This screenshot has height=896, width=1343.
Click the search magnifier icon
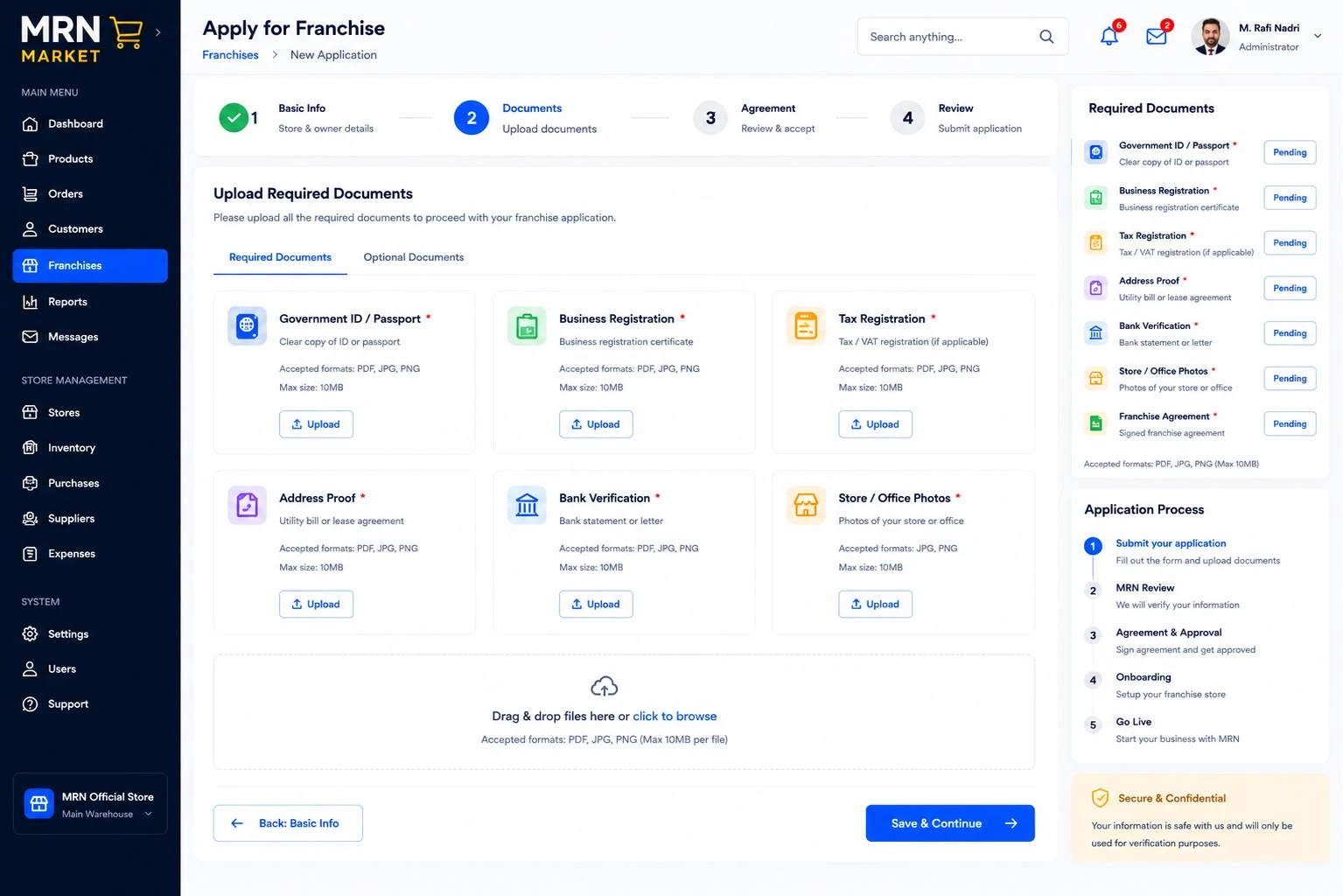point(1046,37)
